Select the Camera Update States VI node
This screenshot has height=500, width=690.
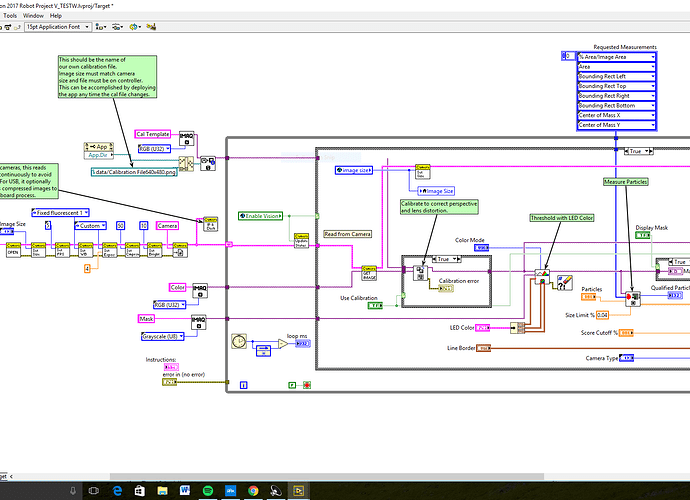click(301, 241)
